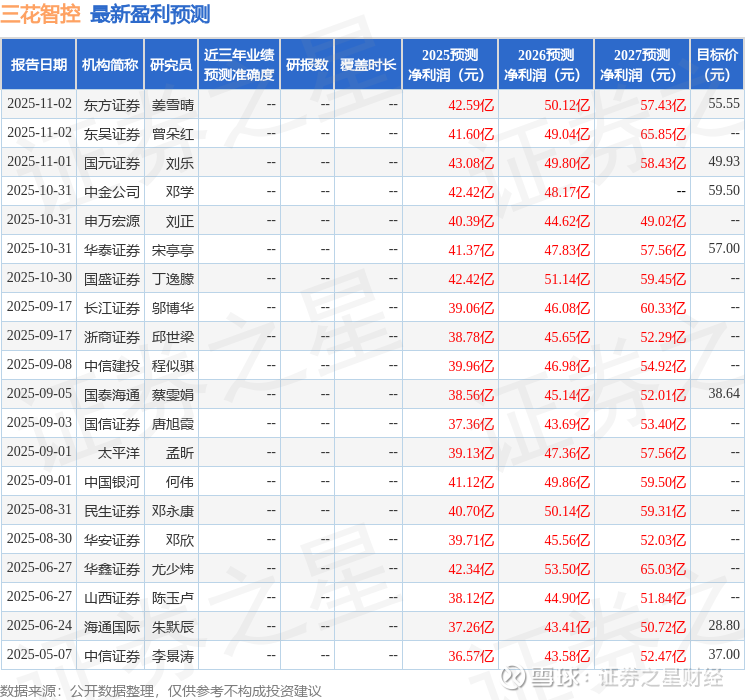Image resolution: width=745 pixels, height=700 pixels.
Task: Click the 研报数 column header
Action: [x=307, y=65]
